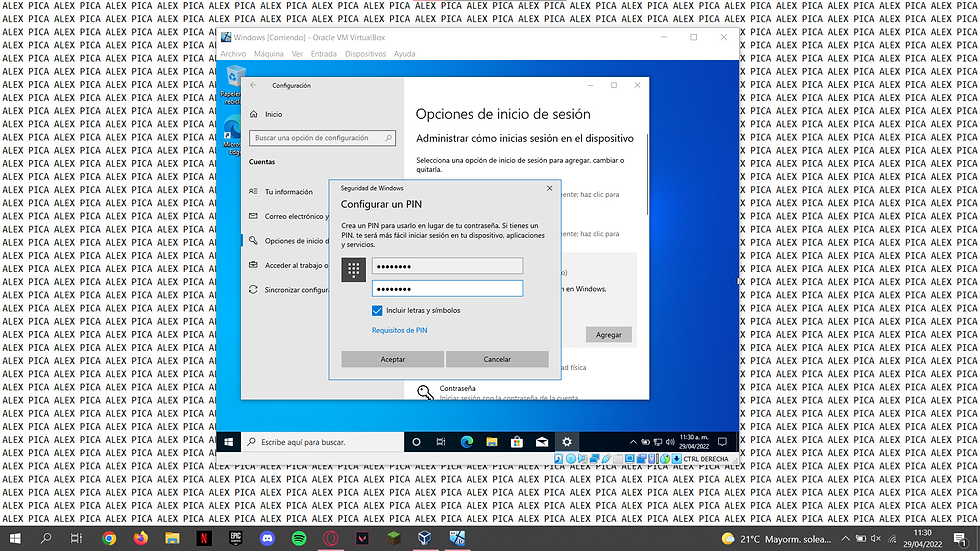This screenshot has width=980, height=551.
Task: Open the guest Windows Start menu
Action: (229, 442)
